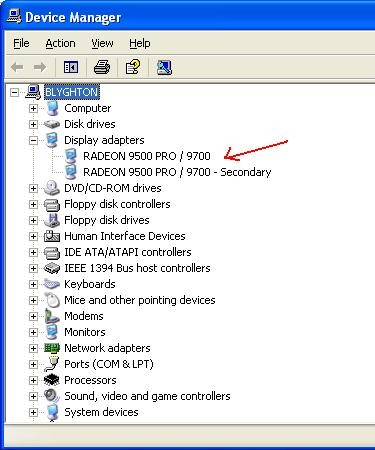This screenshot has height=450, width=375.
Task: Click the Back arrow toolbar button
Action: pos(17,67)
